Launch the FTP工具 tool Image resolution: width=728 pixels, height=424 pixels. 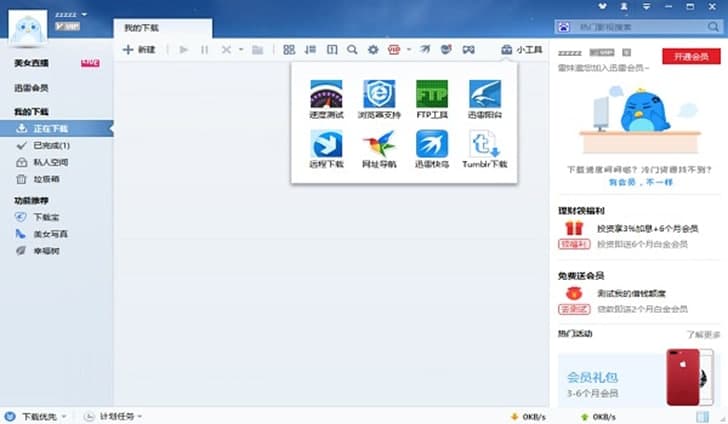(x=432, y=99)
